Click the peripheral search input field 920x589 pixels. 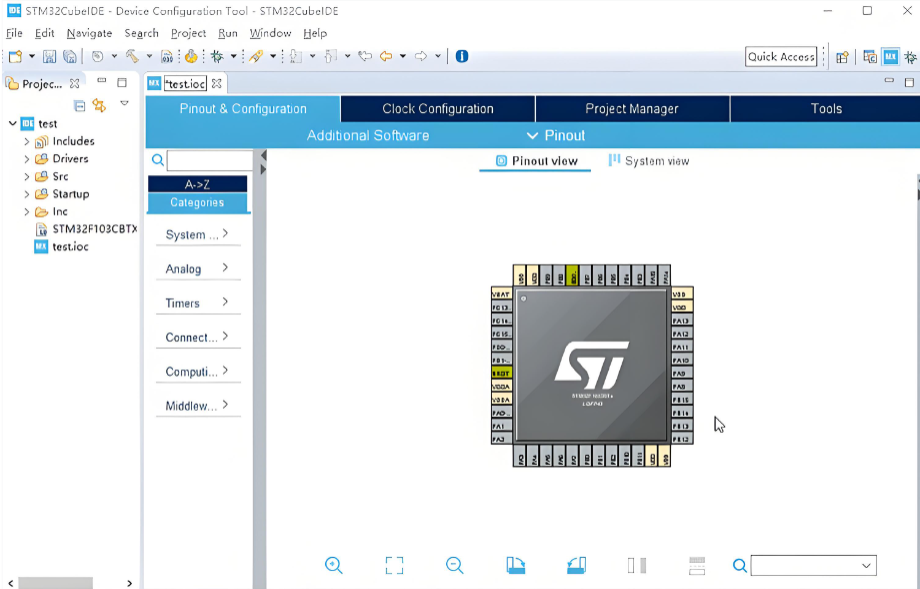(209, 160)
